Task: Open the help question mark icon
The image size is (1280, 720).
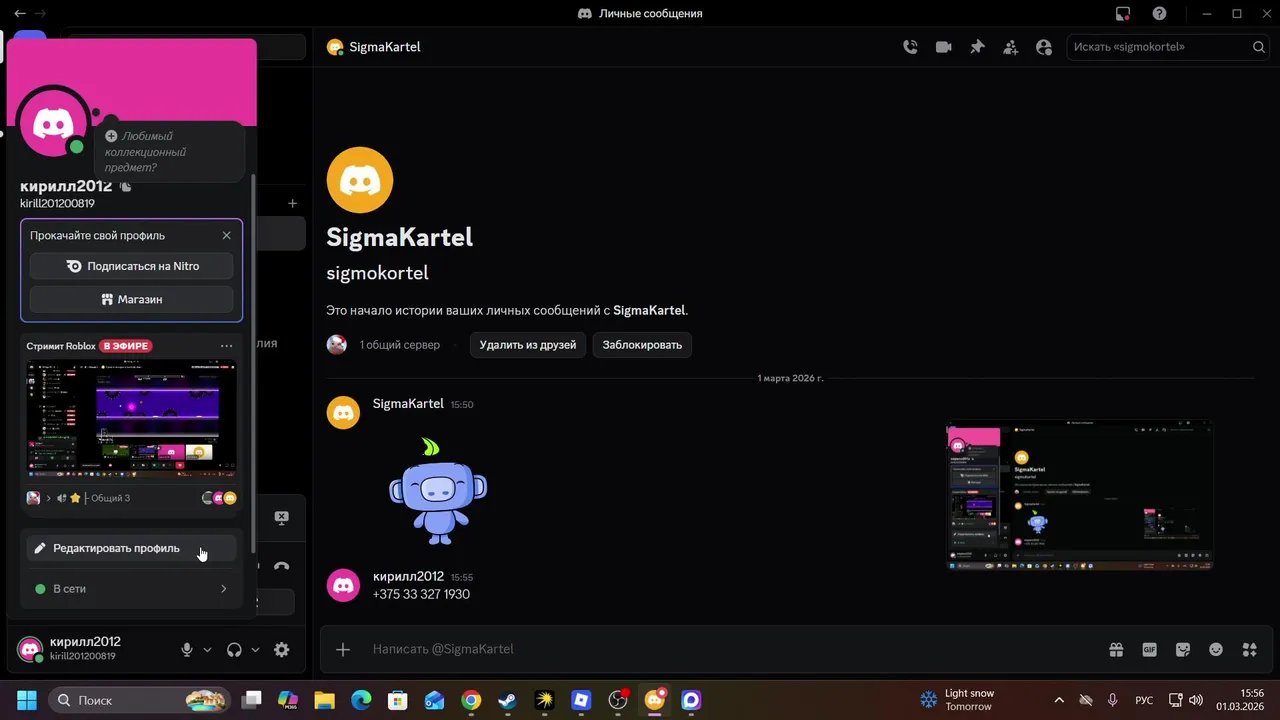Action: point(1159,14)
